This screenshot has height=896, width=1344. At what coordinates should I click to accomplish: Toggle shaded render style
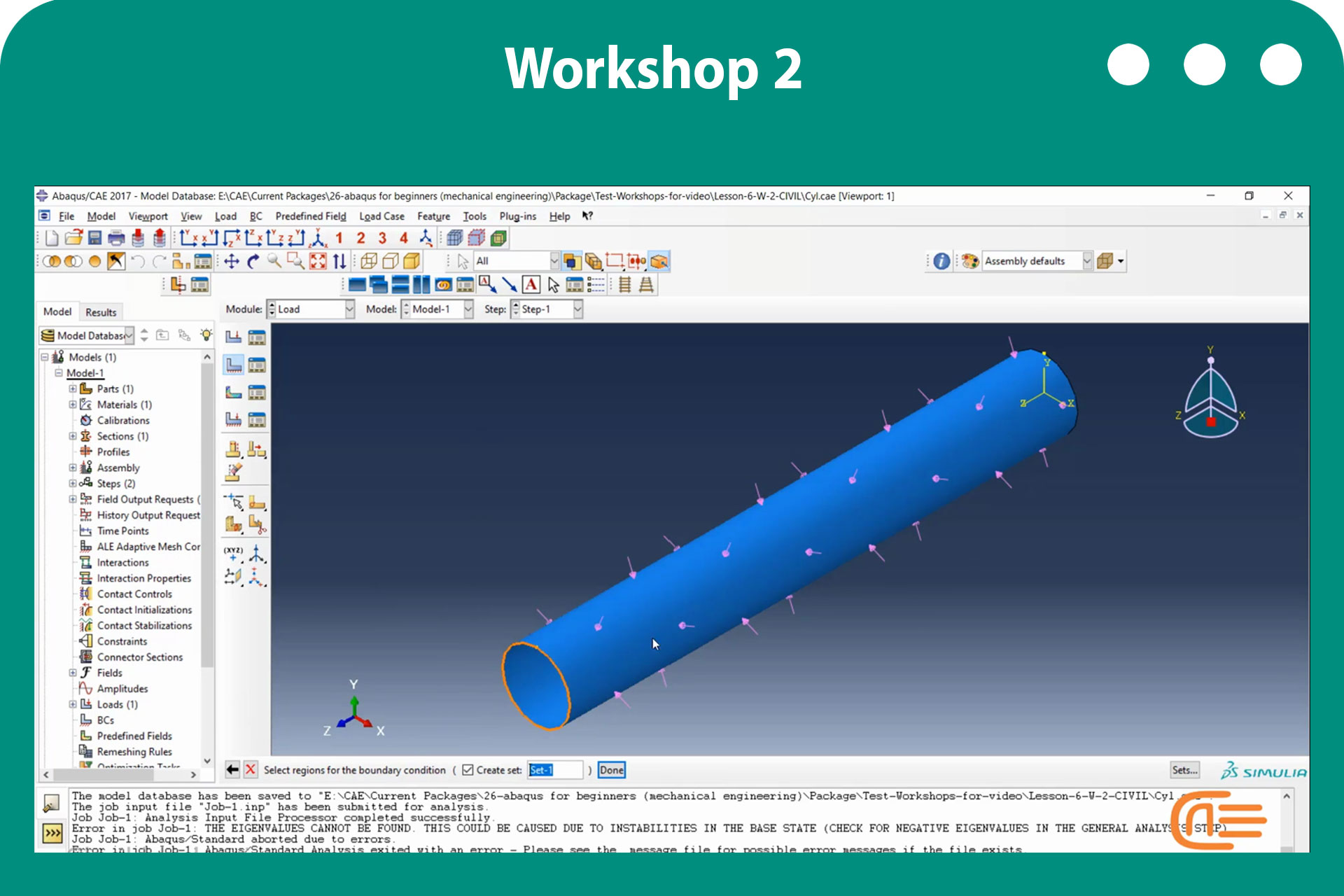click(412, 261)
